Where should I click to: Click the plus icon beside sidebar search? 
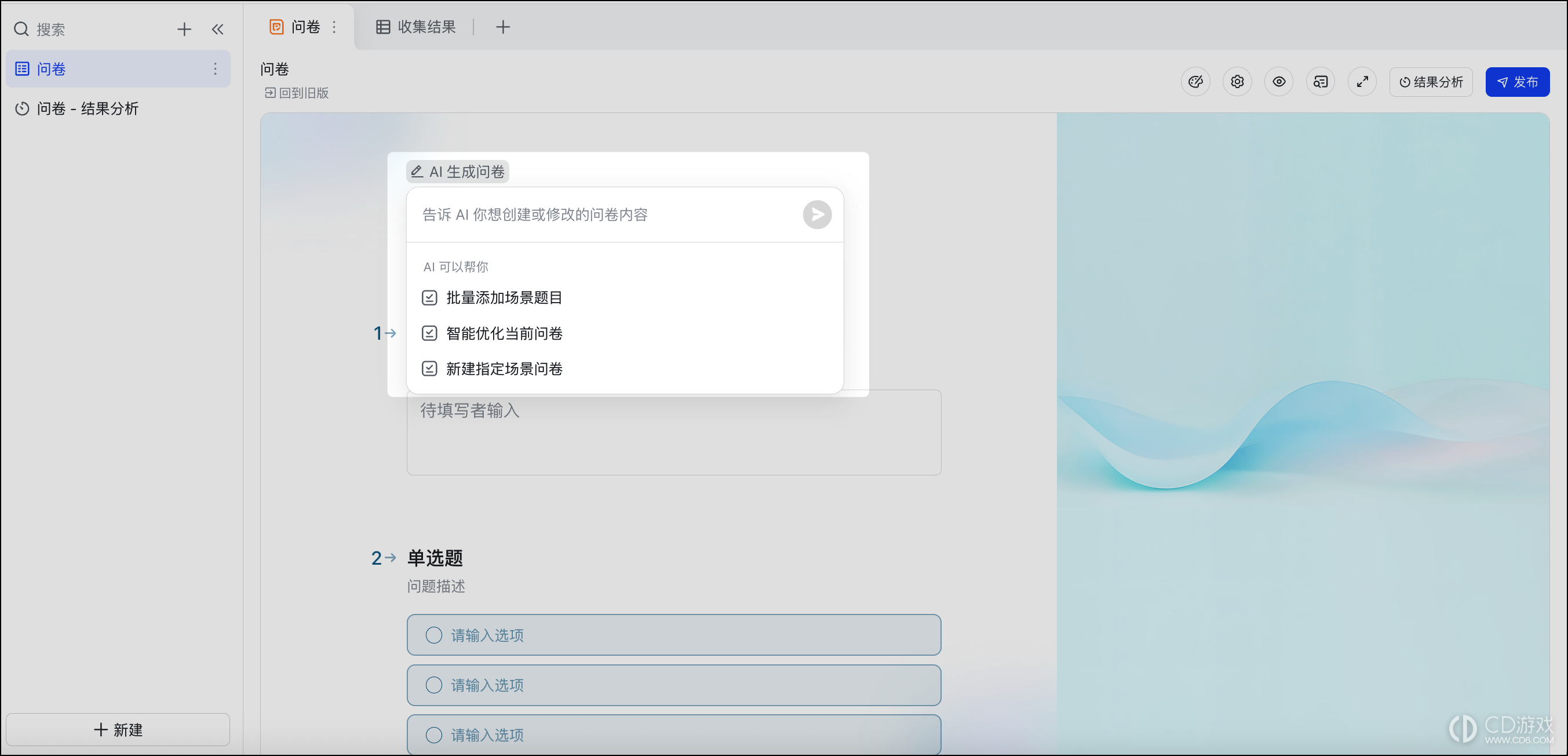184,29
